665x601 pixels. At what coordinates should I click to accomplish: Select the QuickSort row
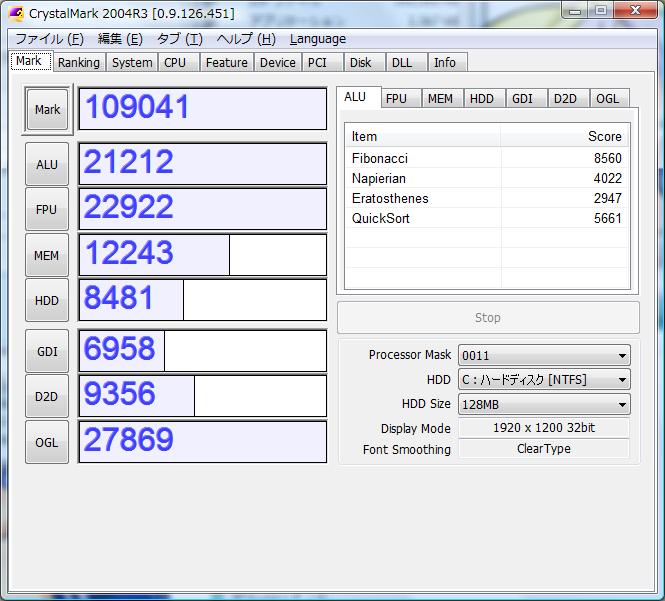click(487, 218)
